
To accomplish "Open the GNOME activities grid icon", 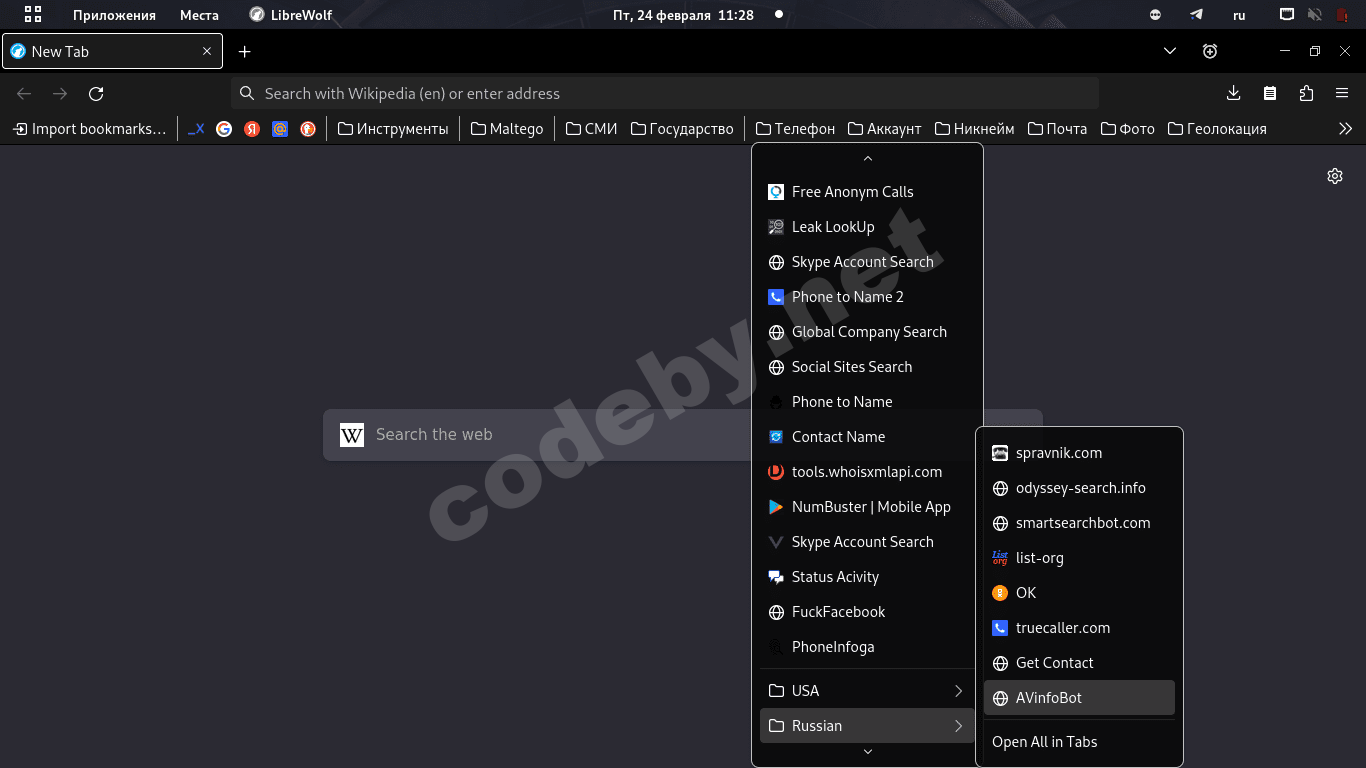I will 33,15.
